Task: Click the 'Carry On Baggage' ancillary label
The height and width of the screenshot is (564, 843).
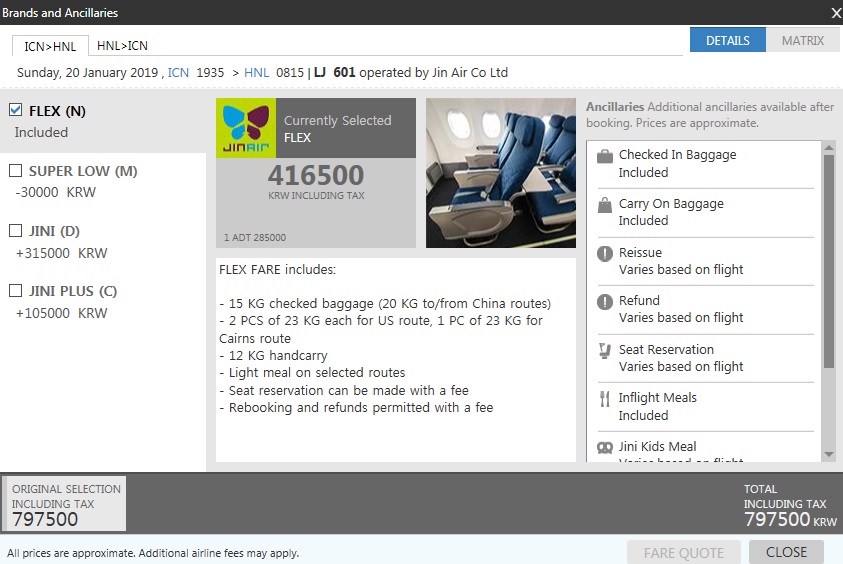Action: [x=671, y=204]
